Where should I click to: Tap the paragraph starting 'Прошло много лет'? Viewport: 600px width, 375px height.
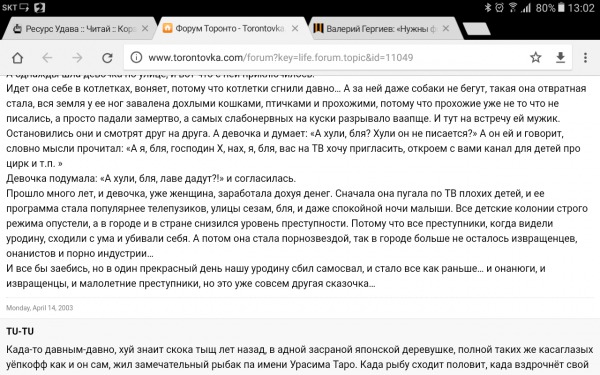point(297,223)
